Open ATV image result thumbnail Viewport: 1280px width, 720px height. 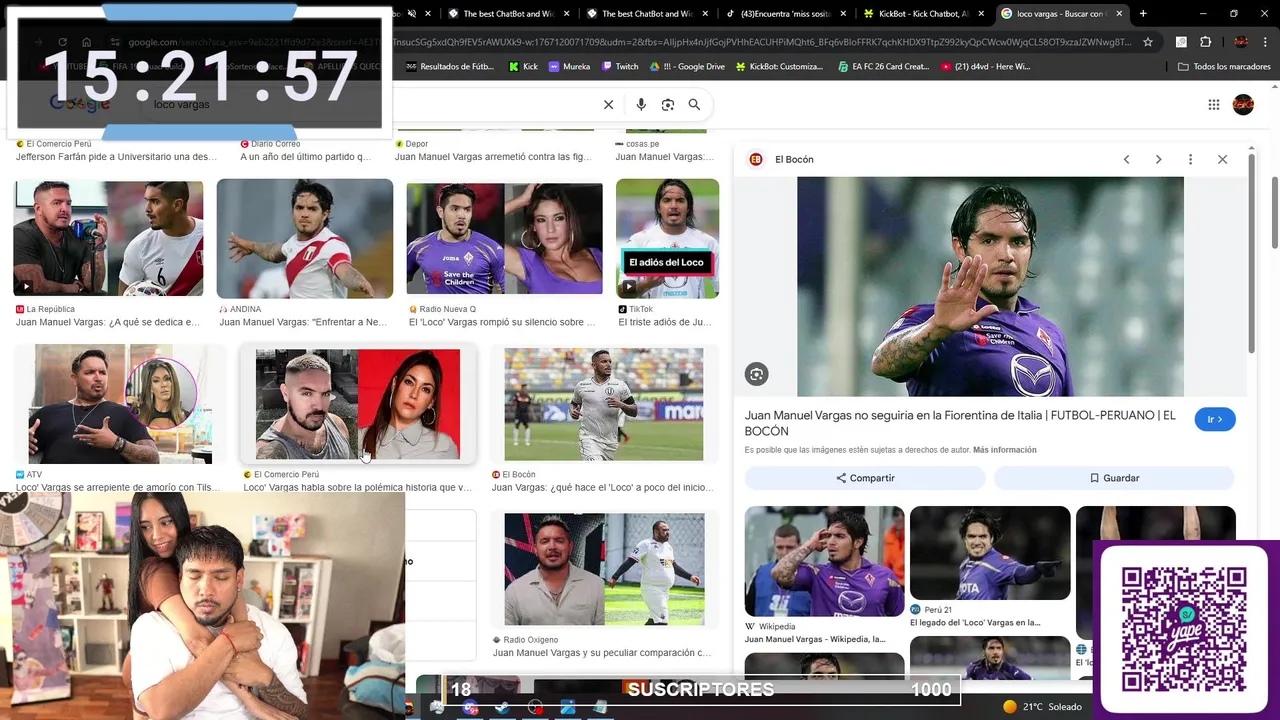click(x=120, y=404)
